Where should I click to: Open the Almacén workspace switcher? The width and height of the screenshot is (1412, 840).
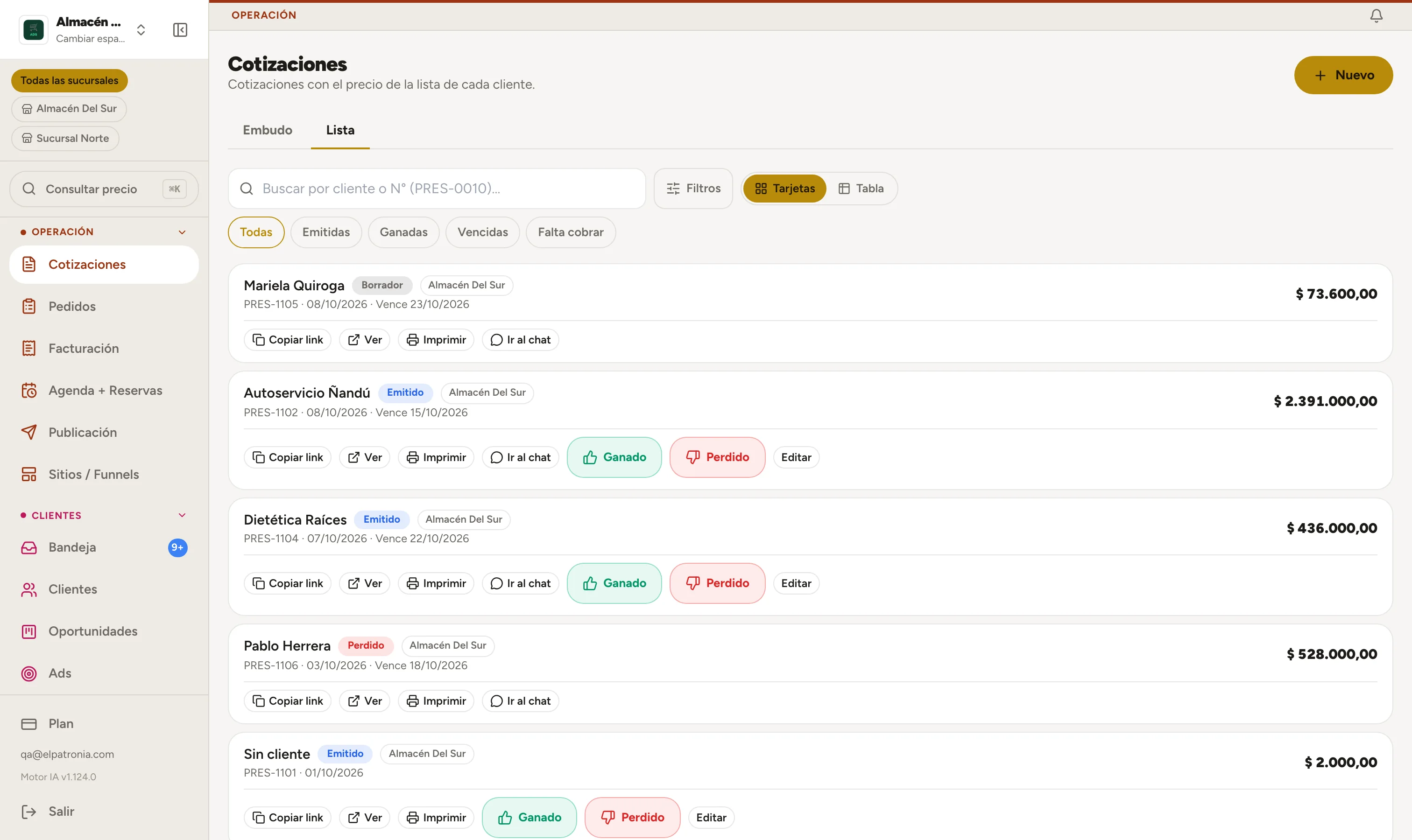coord(84,29)
